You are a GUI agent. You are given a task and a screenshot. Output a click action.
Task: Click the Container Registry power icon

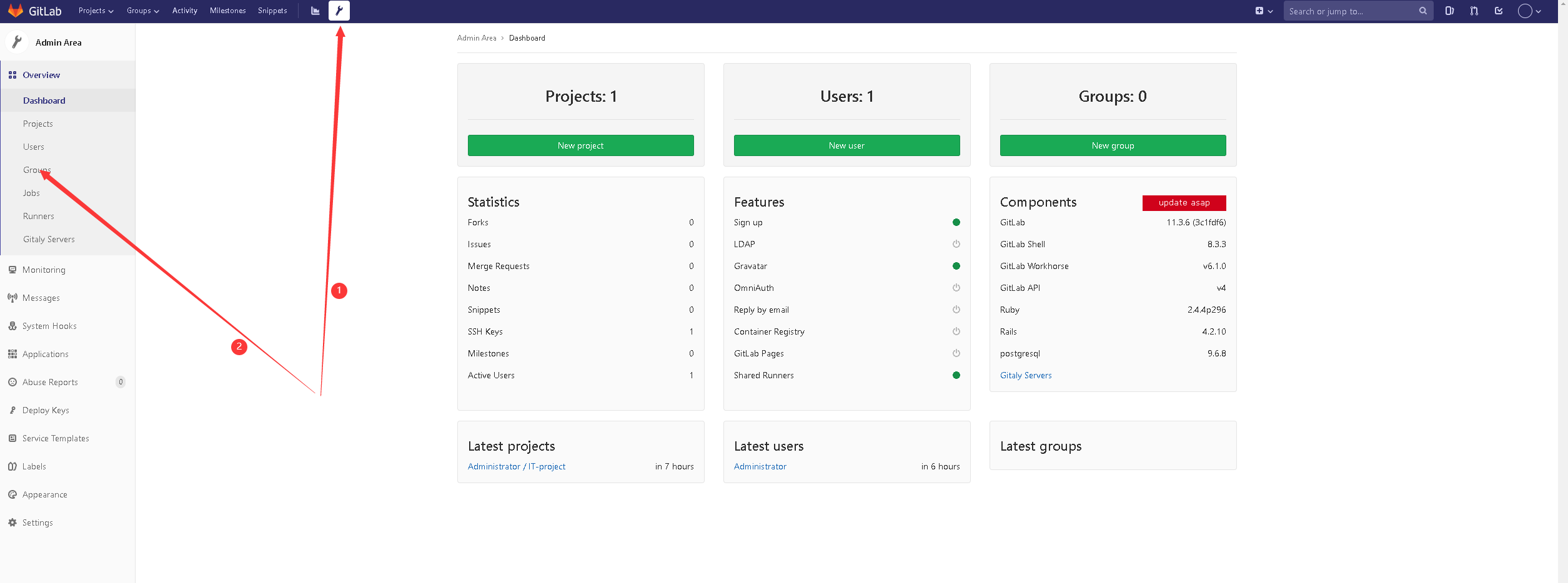point(956,331)
